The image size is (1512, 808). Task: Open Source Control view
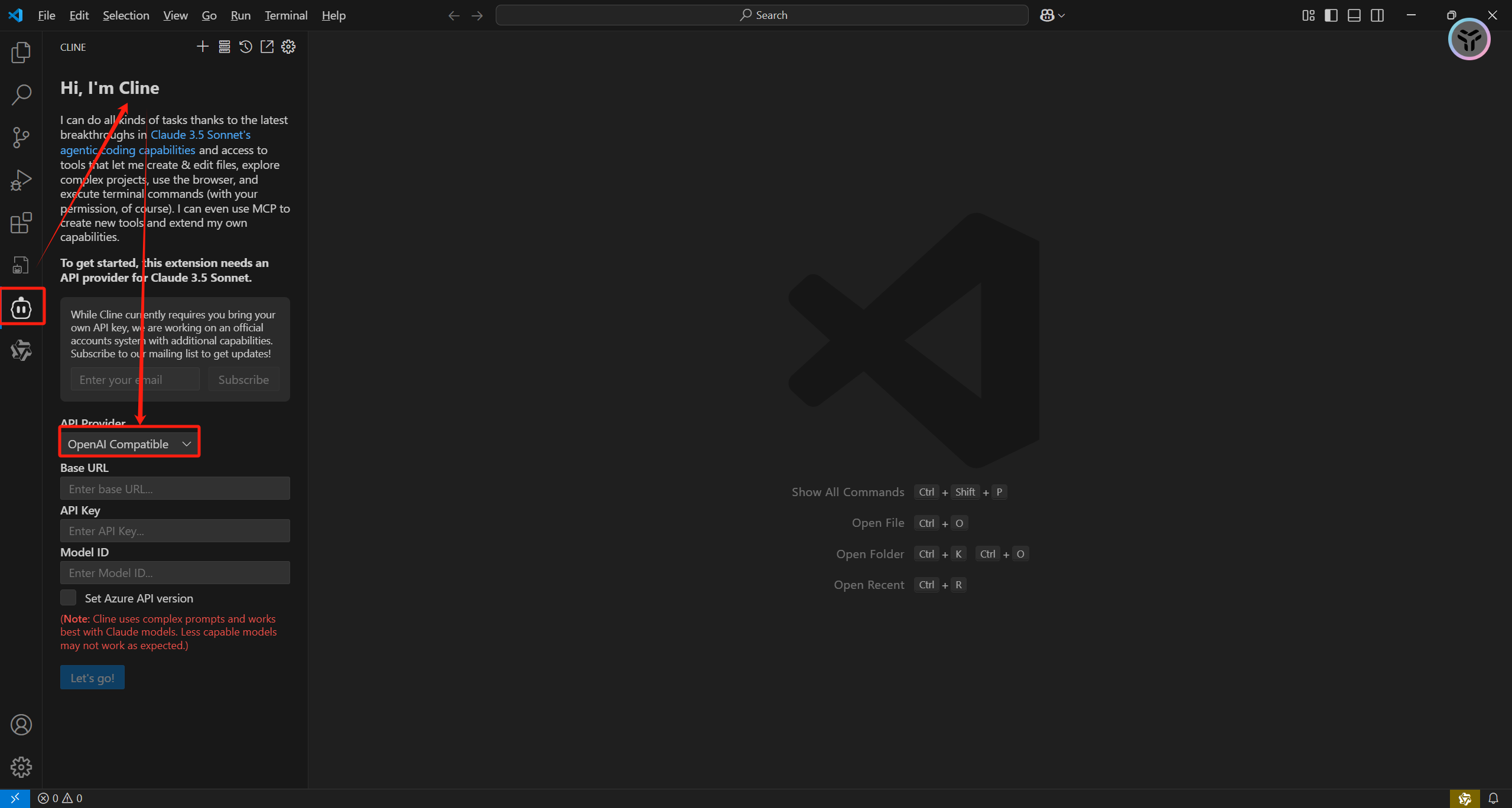(21, 138)
